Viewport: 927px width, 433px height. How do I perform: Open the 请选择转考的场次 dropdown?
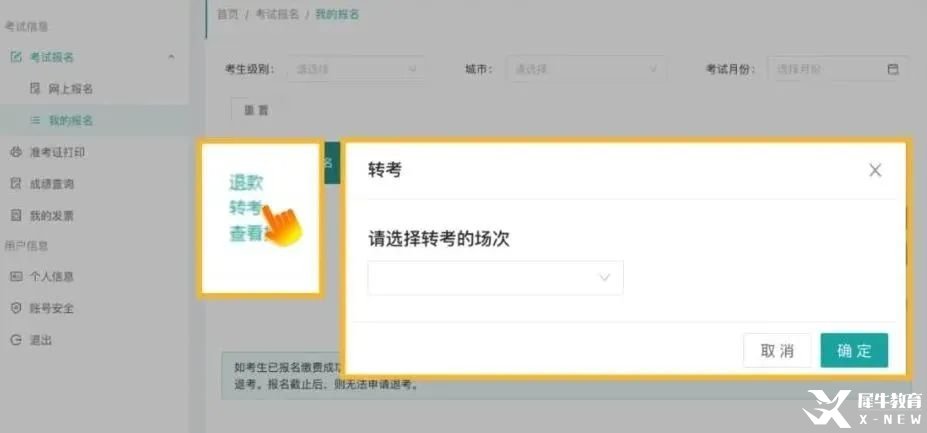(495, 277)
